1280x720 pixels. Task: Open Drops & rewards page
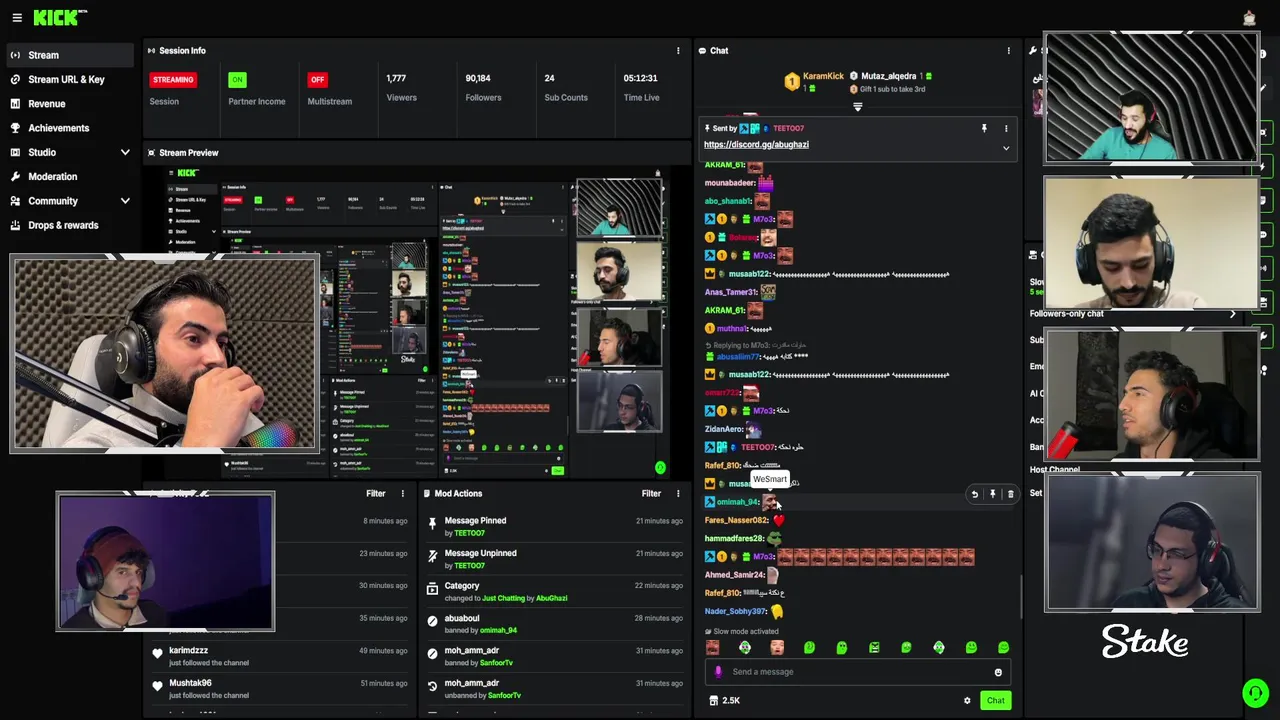point(63,225)
